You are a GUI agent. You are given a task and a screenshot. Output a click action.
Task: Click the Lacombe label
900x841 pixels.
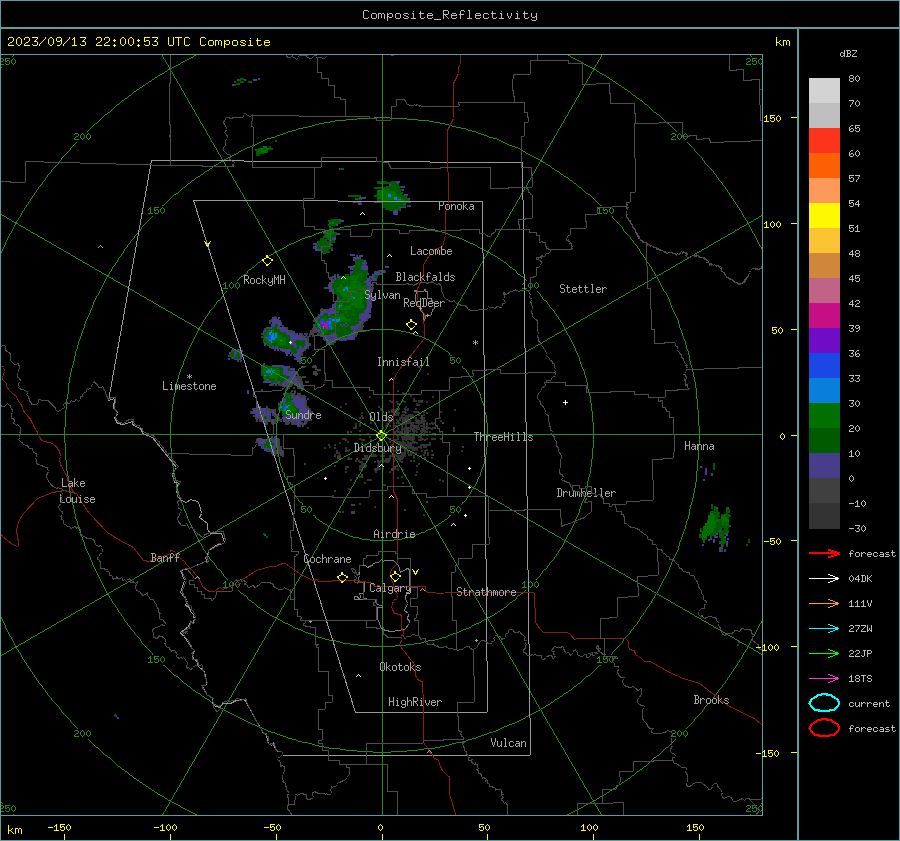431,251
